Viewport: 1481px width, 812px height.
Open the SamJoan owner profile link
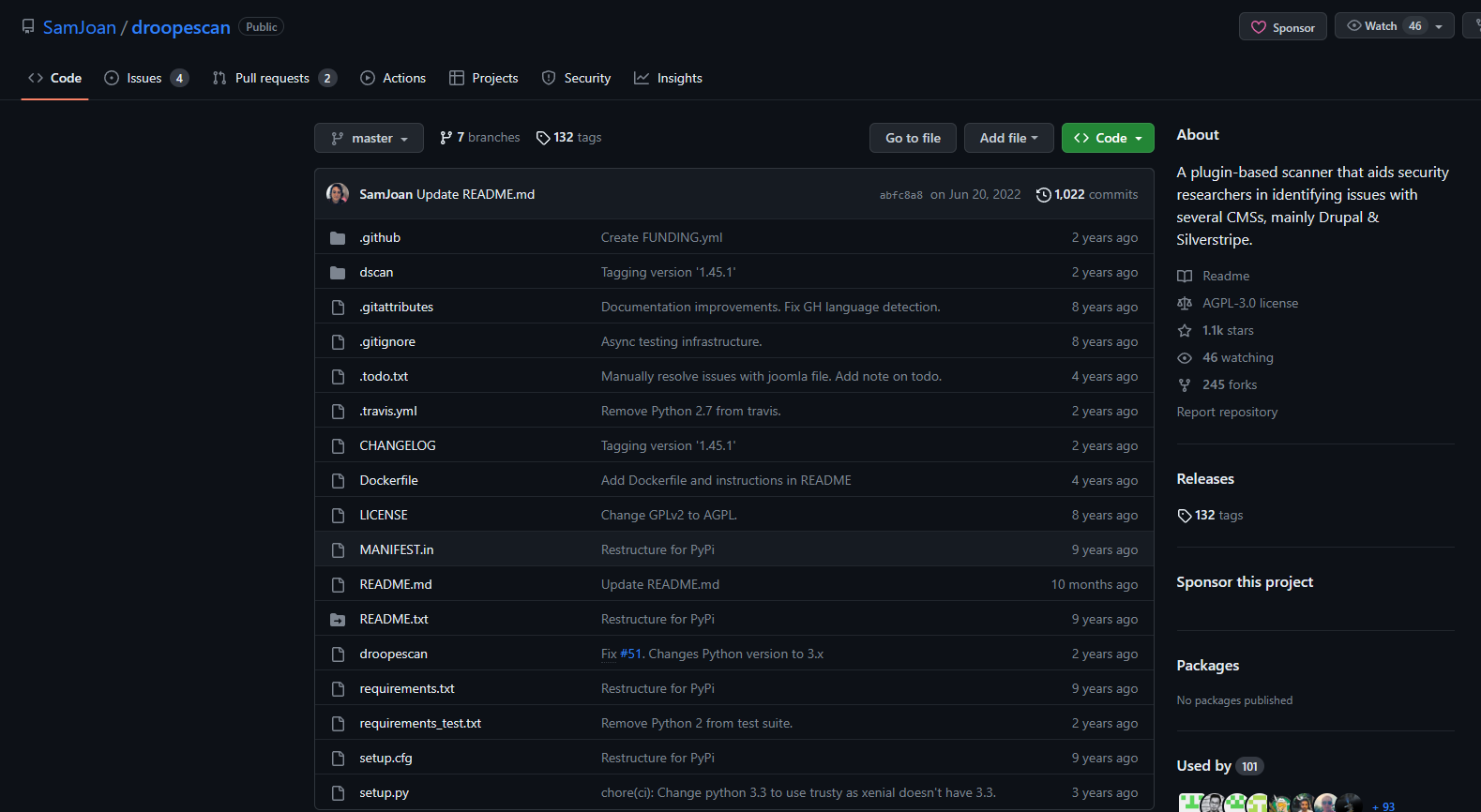click(x=80, y=27)
